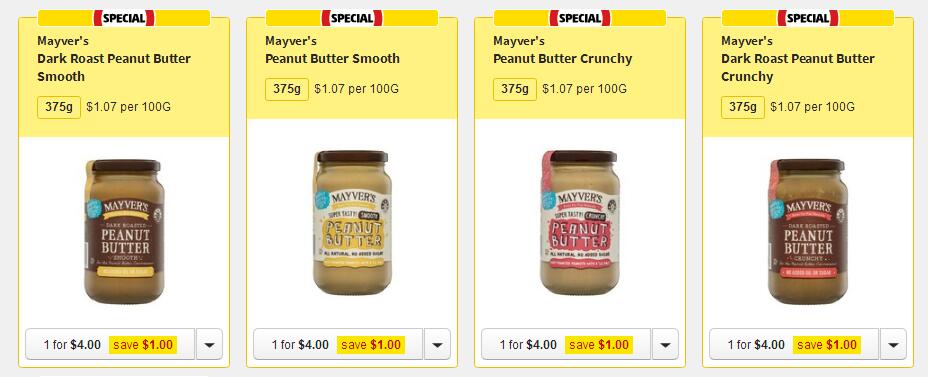This screenshot has width=928, height=377.
Task: Open Peanut Butter Smooth product title
Action: [x=333, y=59]
